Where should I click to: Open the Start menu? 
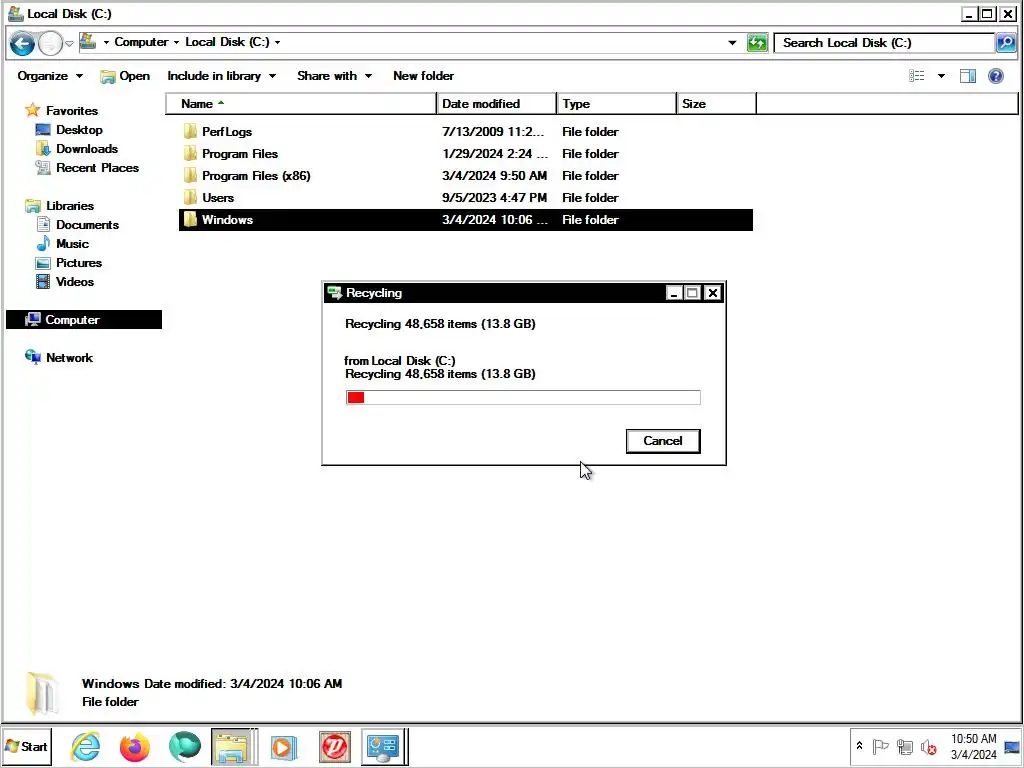(x=27, y=746)
